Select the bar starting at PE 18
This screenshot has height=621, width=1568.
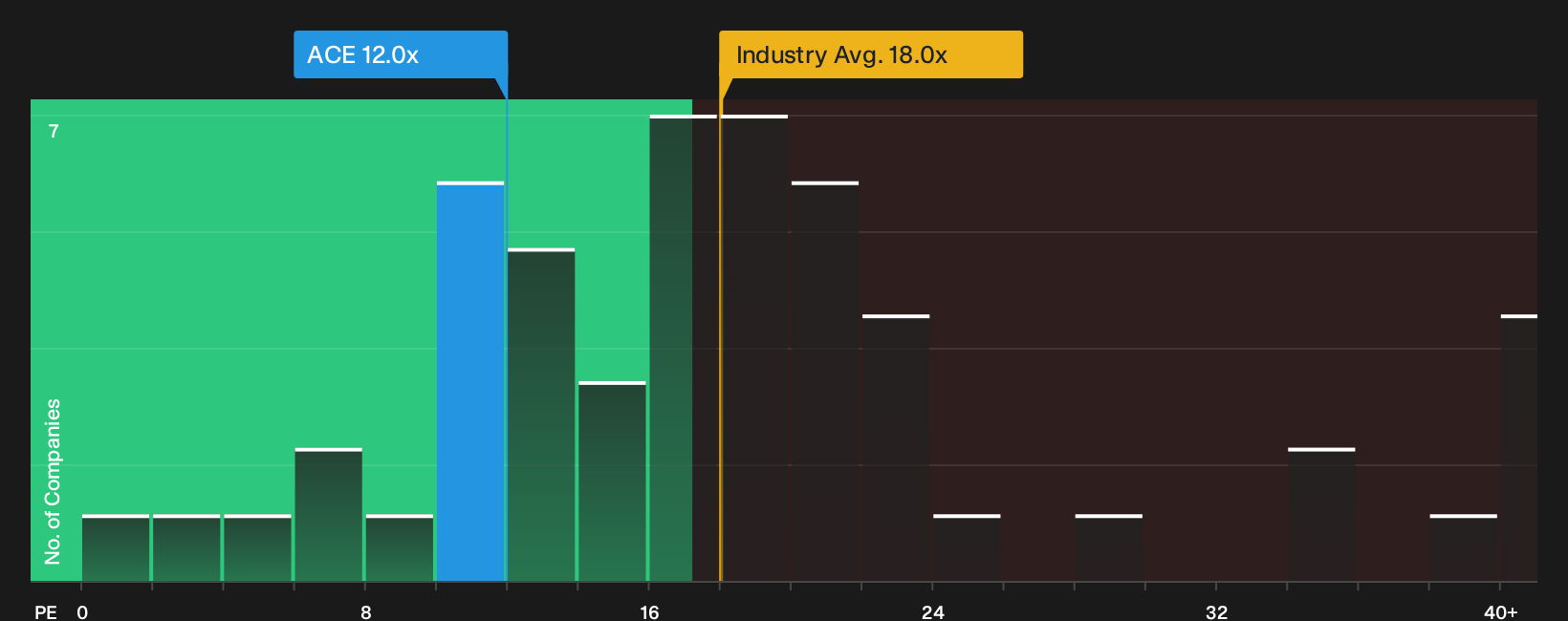[754, 348]
